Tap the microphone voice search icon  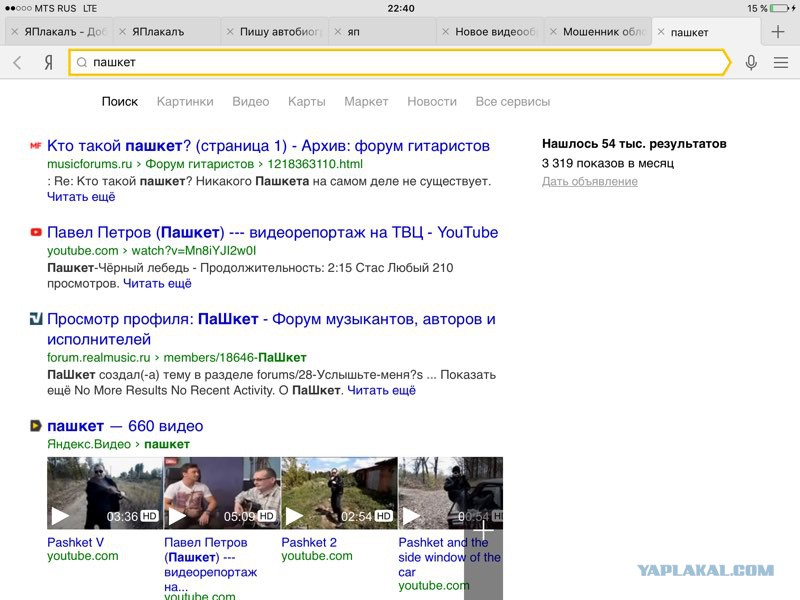751,62
